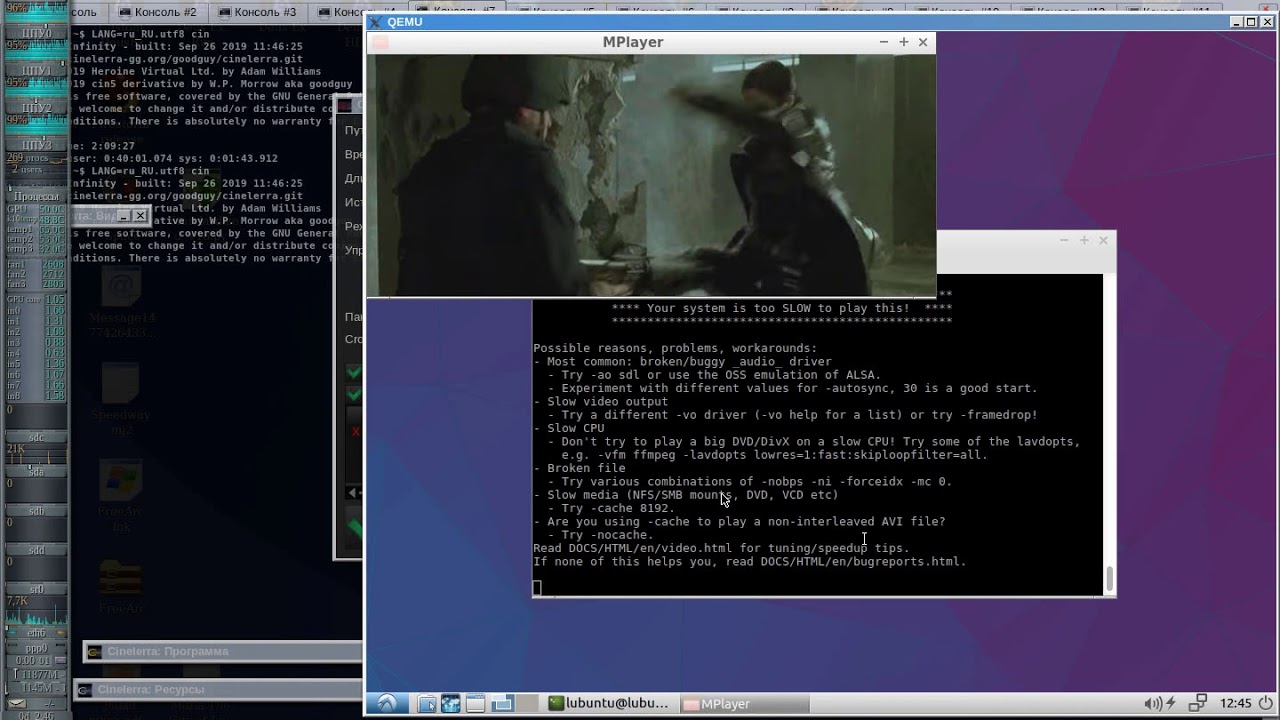Click the sda disk monitor label
1280x720 pixels.
[x=36, y=471]
